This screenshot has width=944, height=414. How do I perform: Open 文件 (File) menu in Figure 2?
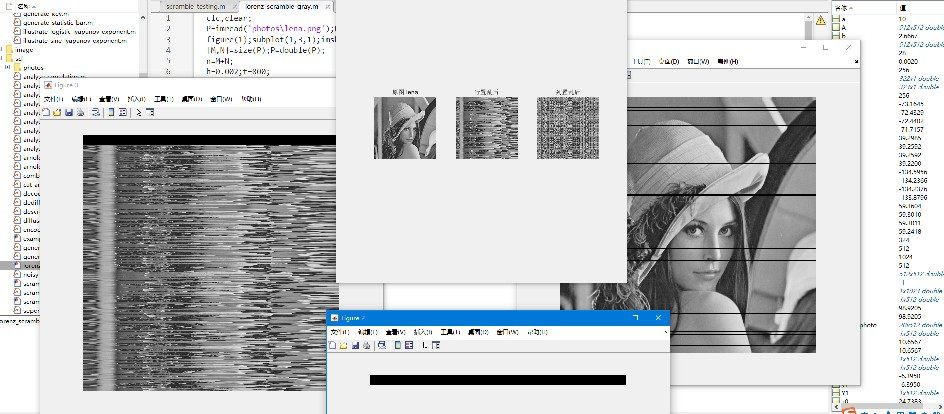coord(340,332)
